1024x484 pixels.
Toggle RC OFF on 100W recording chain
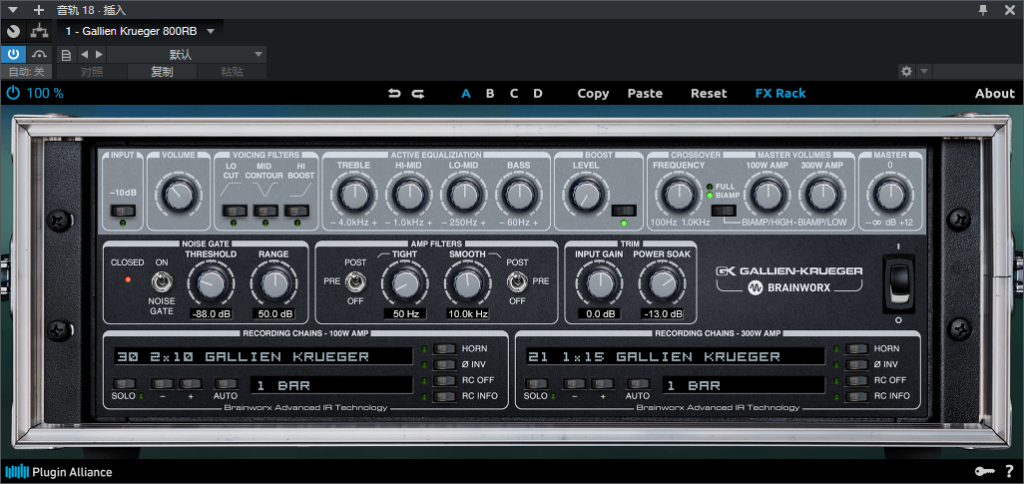tap(445, 380)
